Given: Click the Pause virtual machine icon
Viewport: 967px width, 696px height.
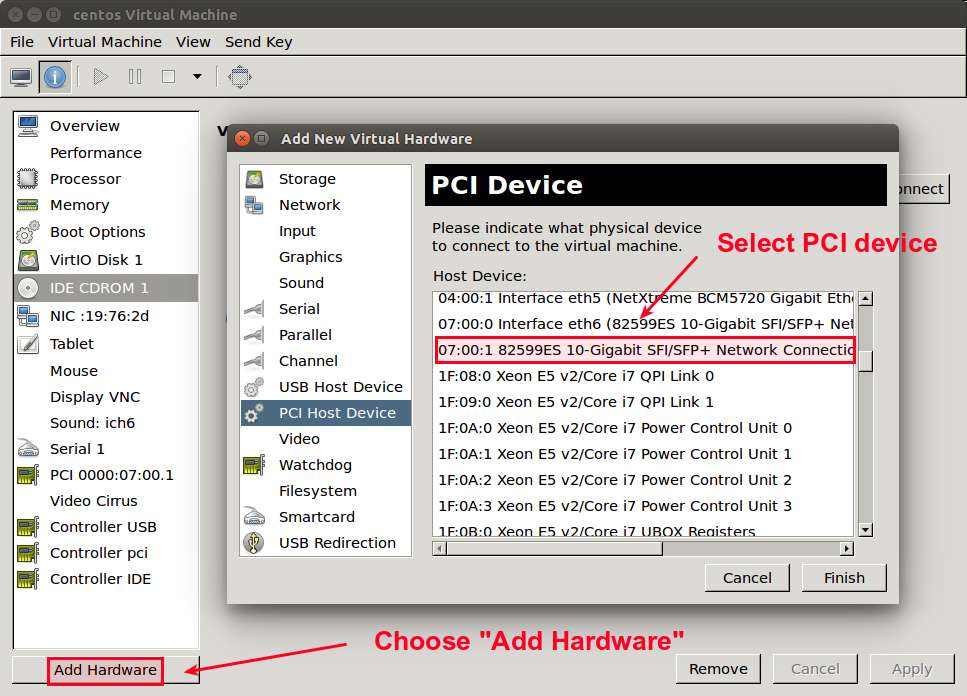Looking at the screenshot, I should coord(135,77).
